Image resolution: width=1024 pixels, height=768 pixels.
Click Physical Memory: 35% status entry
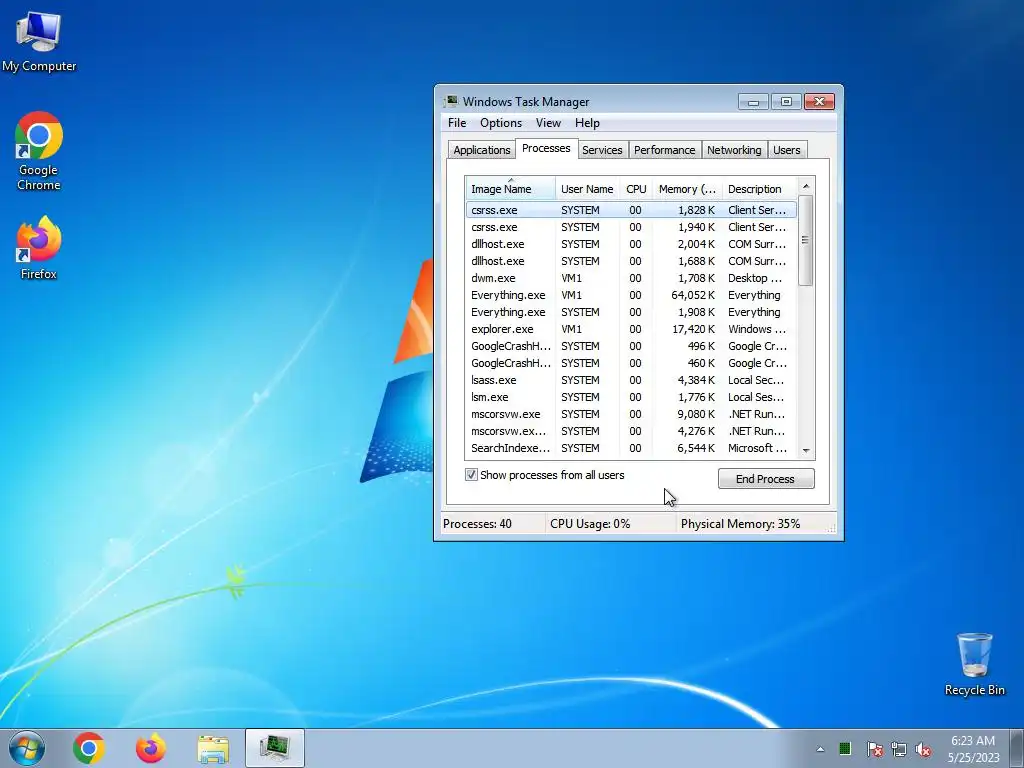tap(740, 524)
